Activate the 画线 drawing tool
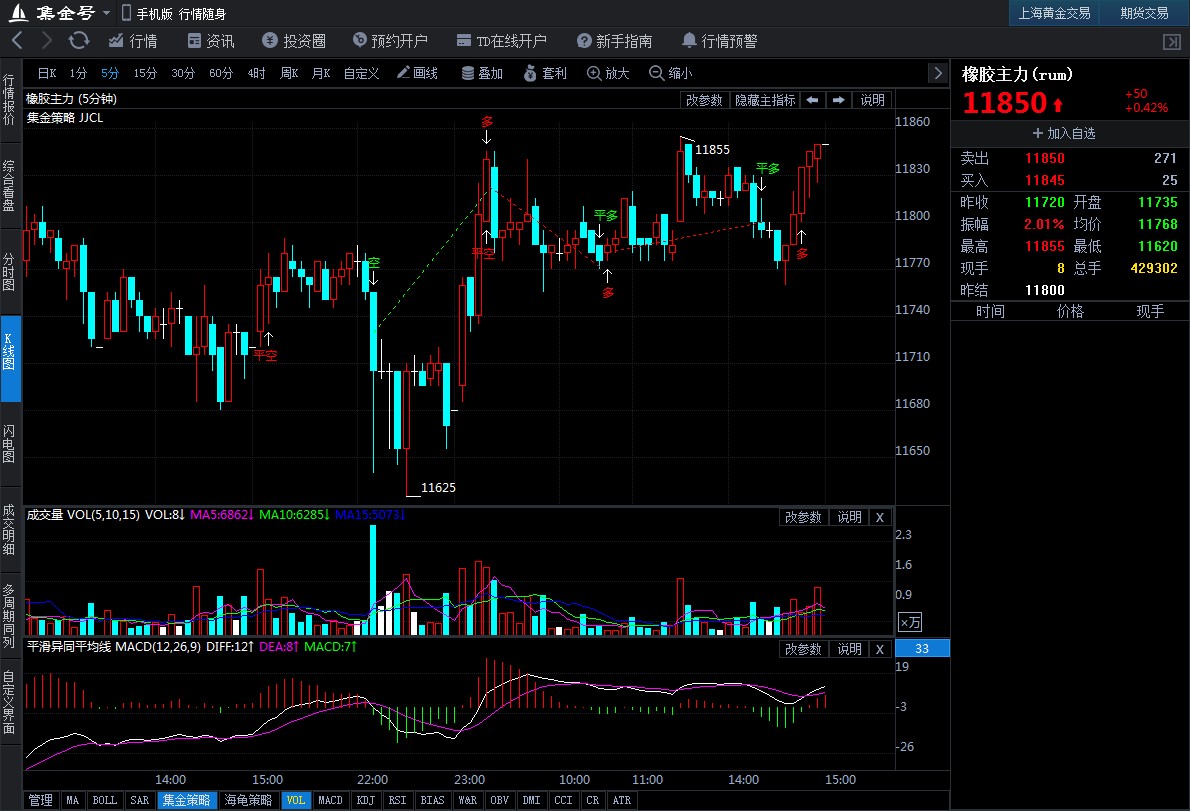 (x=418, y=74)
